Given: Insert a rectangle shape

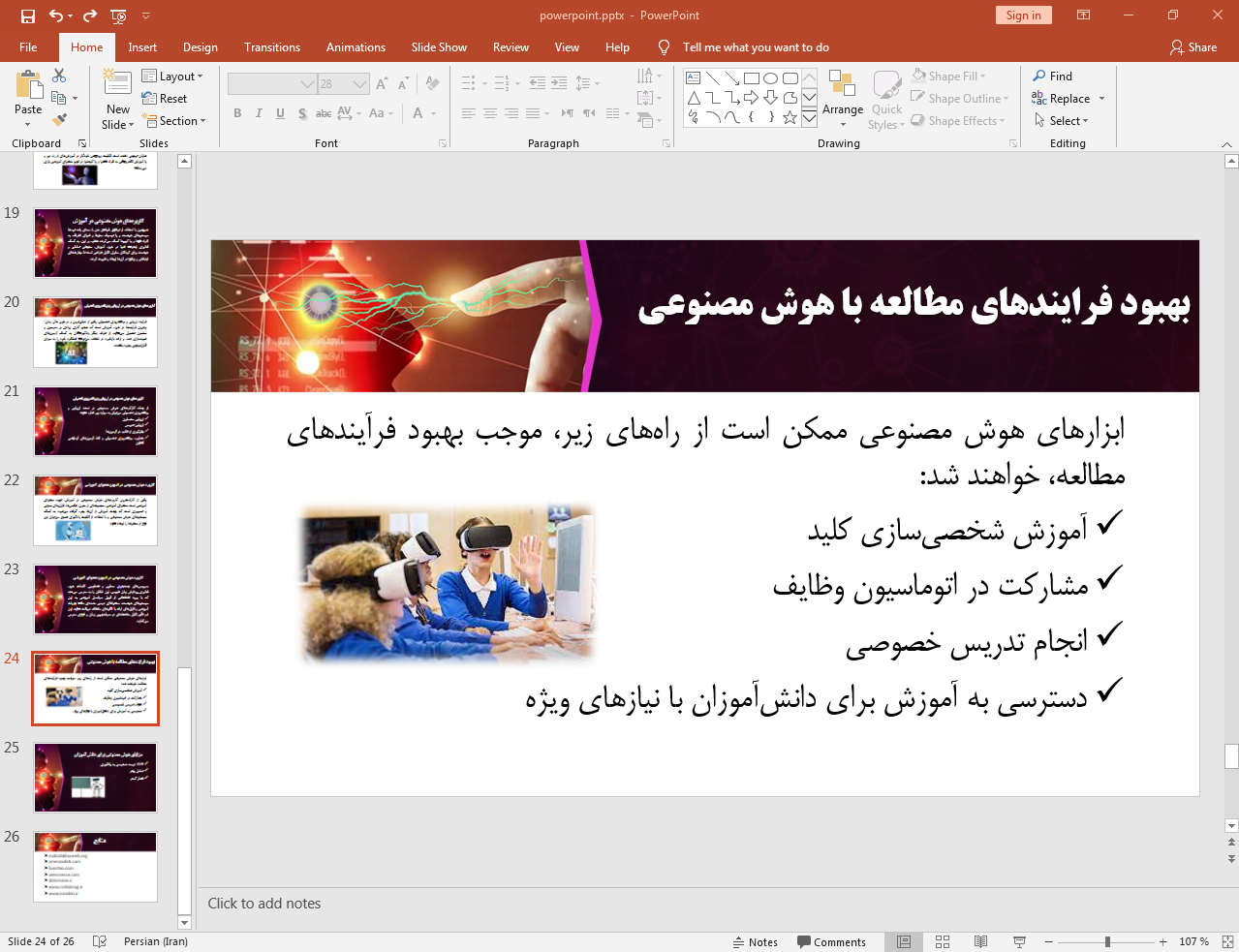Looking at the screenshot, I should point(752,78).
